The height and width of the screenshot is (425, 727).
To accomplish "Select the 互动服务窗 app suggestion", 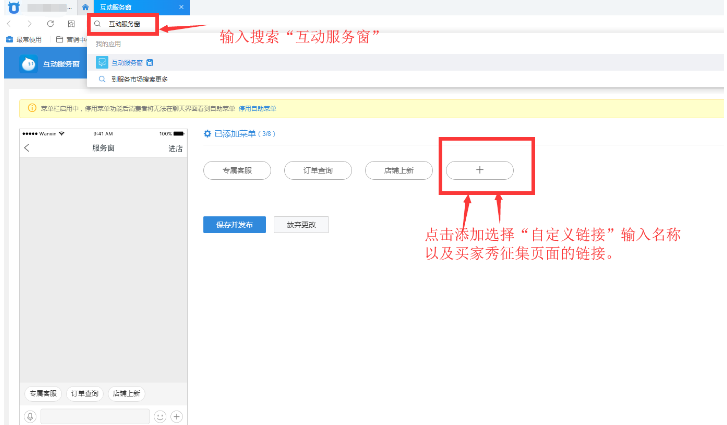I will [x=405, y=63].
